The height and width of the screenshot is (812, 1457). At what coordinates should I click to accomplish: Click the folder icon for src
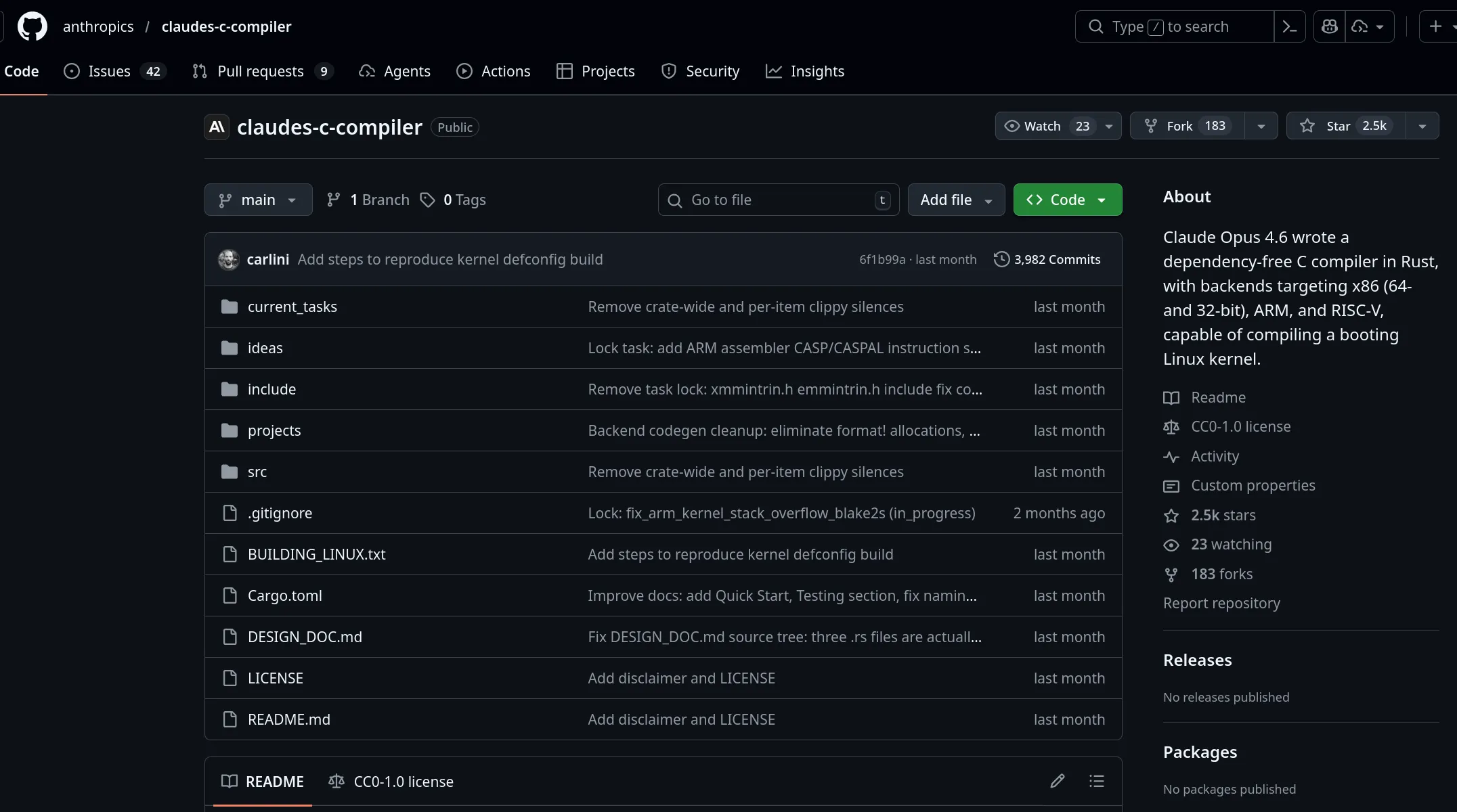point(230,472)
